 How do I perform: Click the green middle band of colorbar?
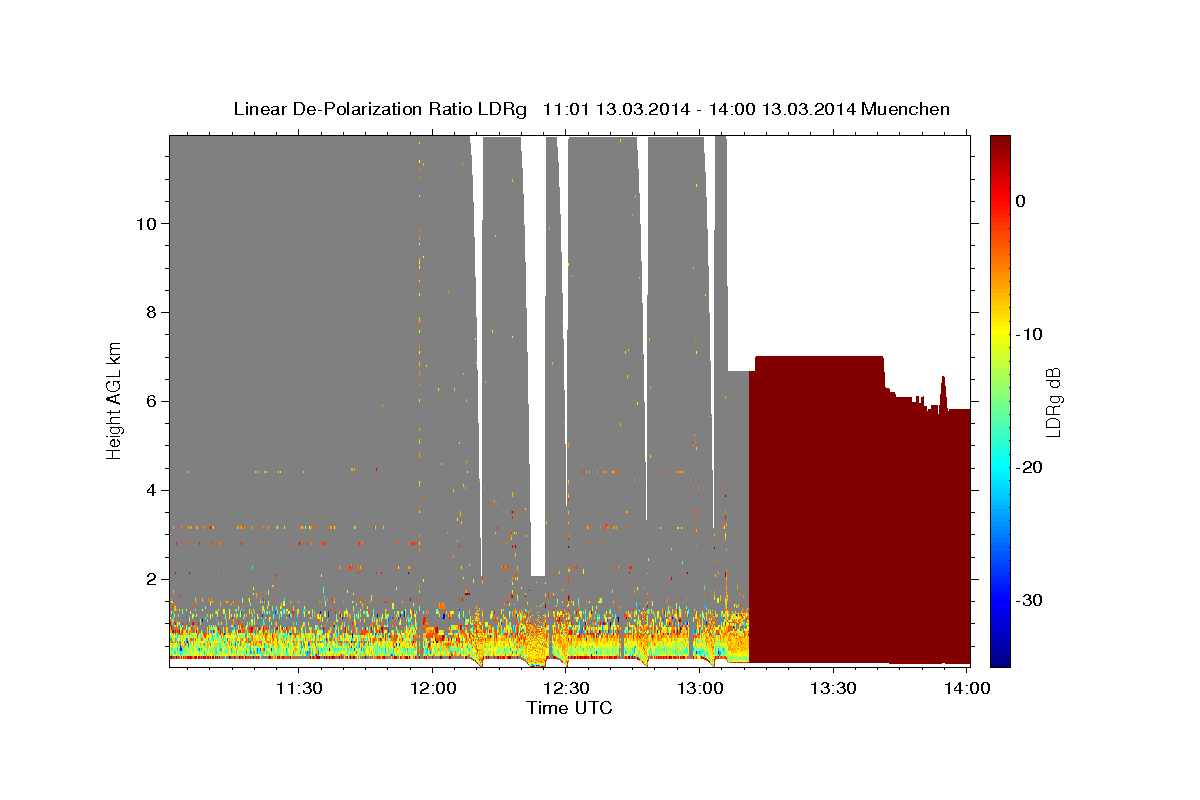(x=999, y=400)
